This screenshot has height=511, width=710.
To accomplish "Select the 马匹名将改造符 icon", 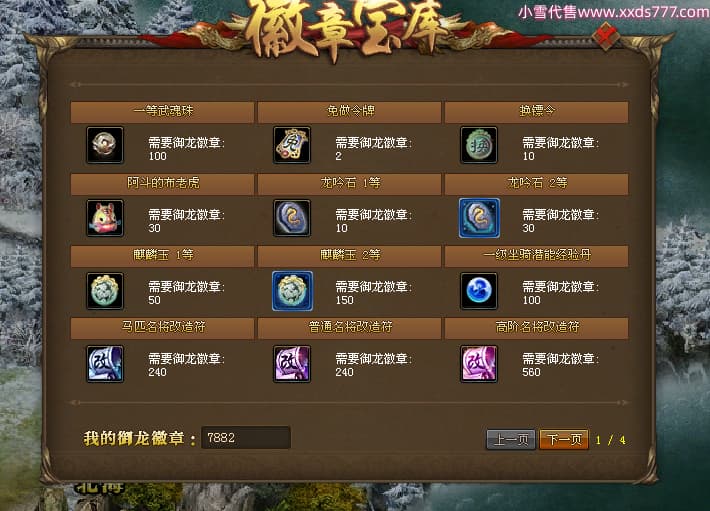I will click(x=105, y=363).
